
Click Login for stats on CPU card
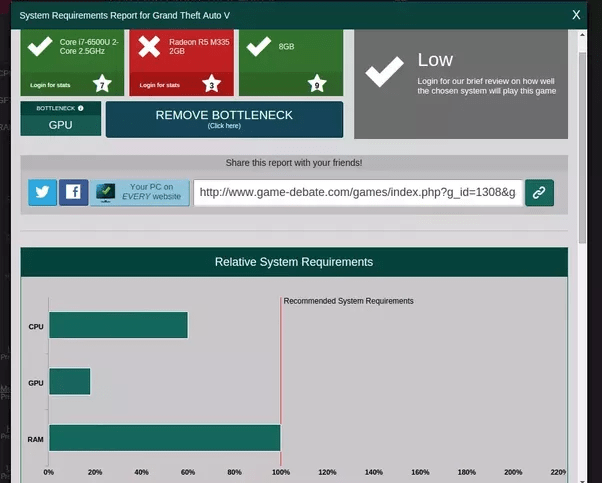pyautogui.click(x=50, y=85)
